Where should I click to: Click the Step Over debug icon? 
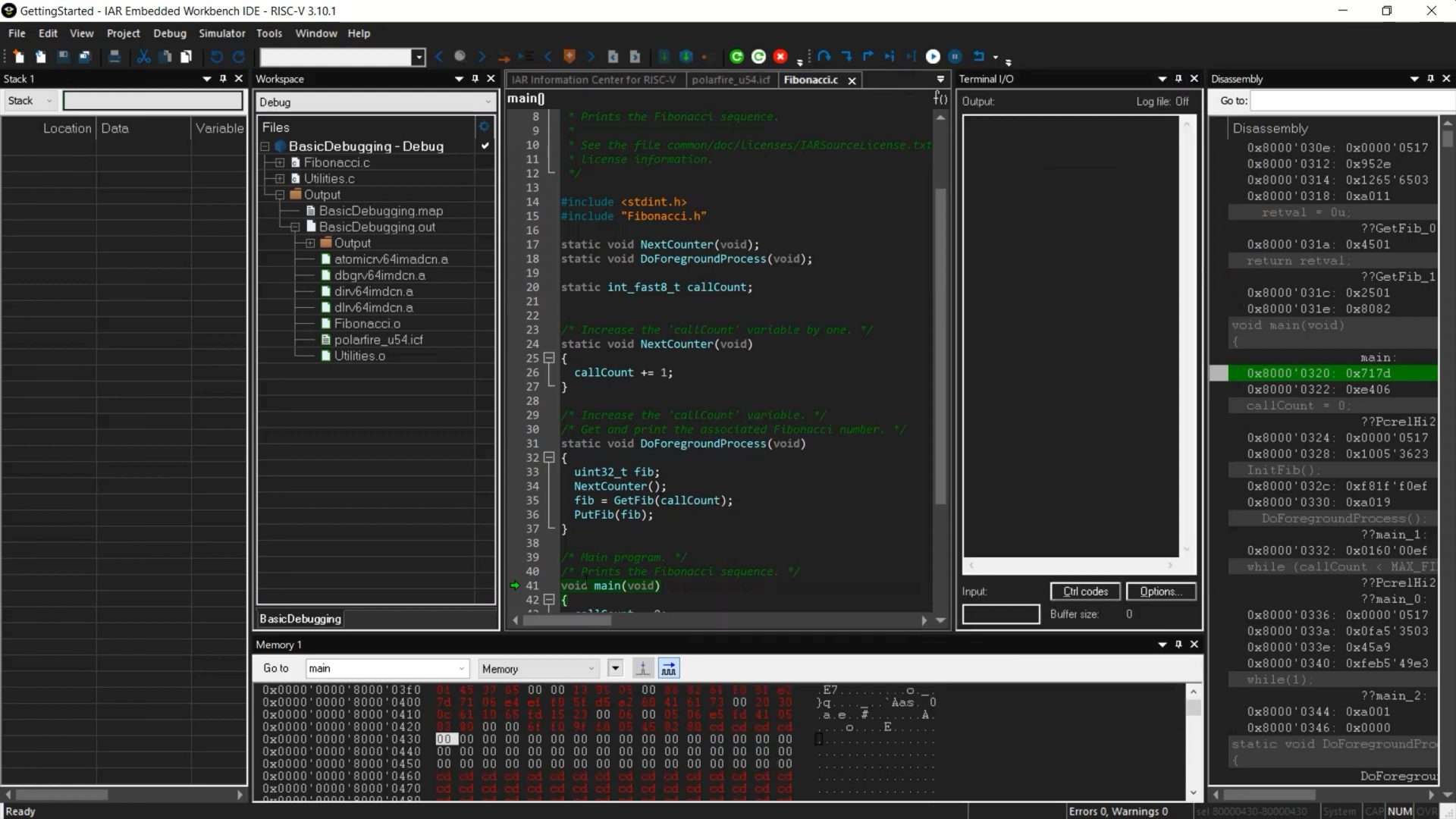(x=824, y=56)
